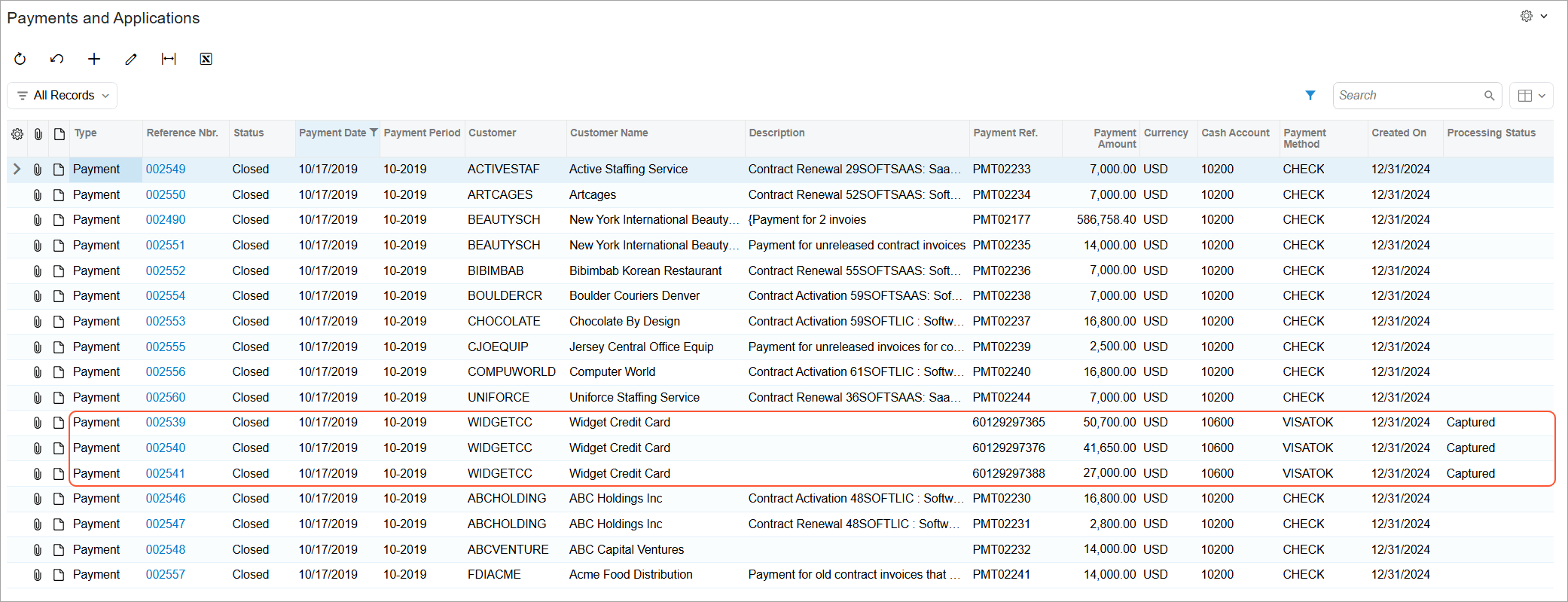Open payment reference 002549 link
Screen dimensions: 1568x602
pos(166,170)
